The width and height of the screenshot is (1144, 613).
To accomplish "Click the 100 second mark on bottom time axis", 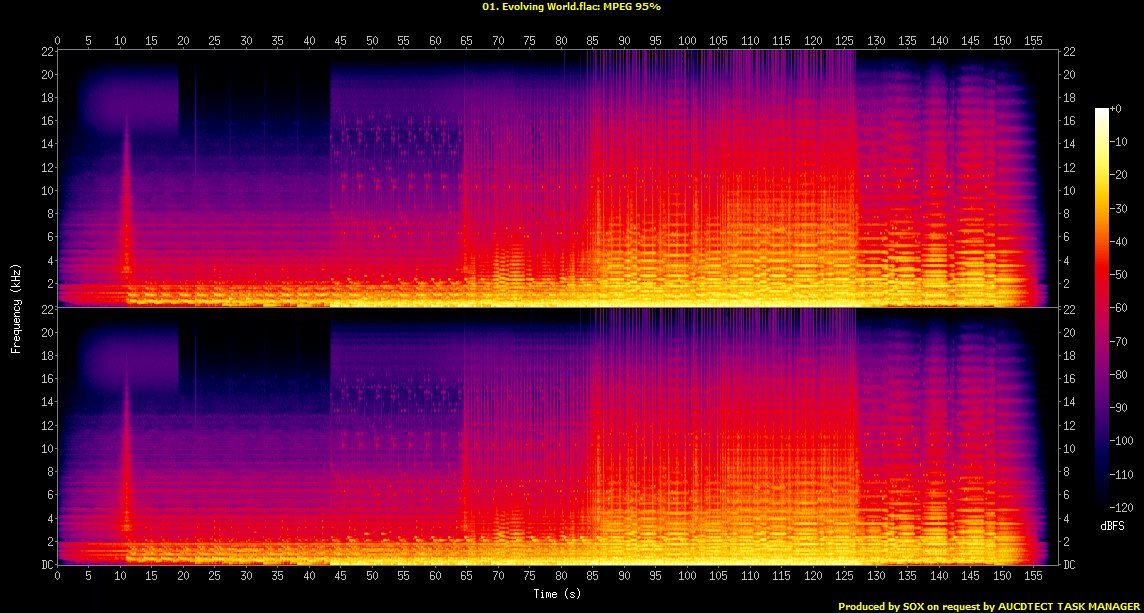I will [x=687, y=577].
